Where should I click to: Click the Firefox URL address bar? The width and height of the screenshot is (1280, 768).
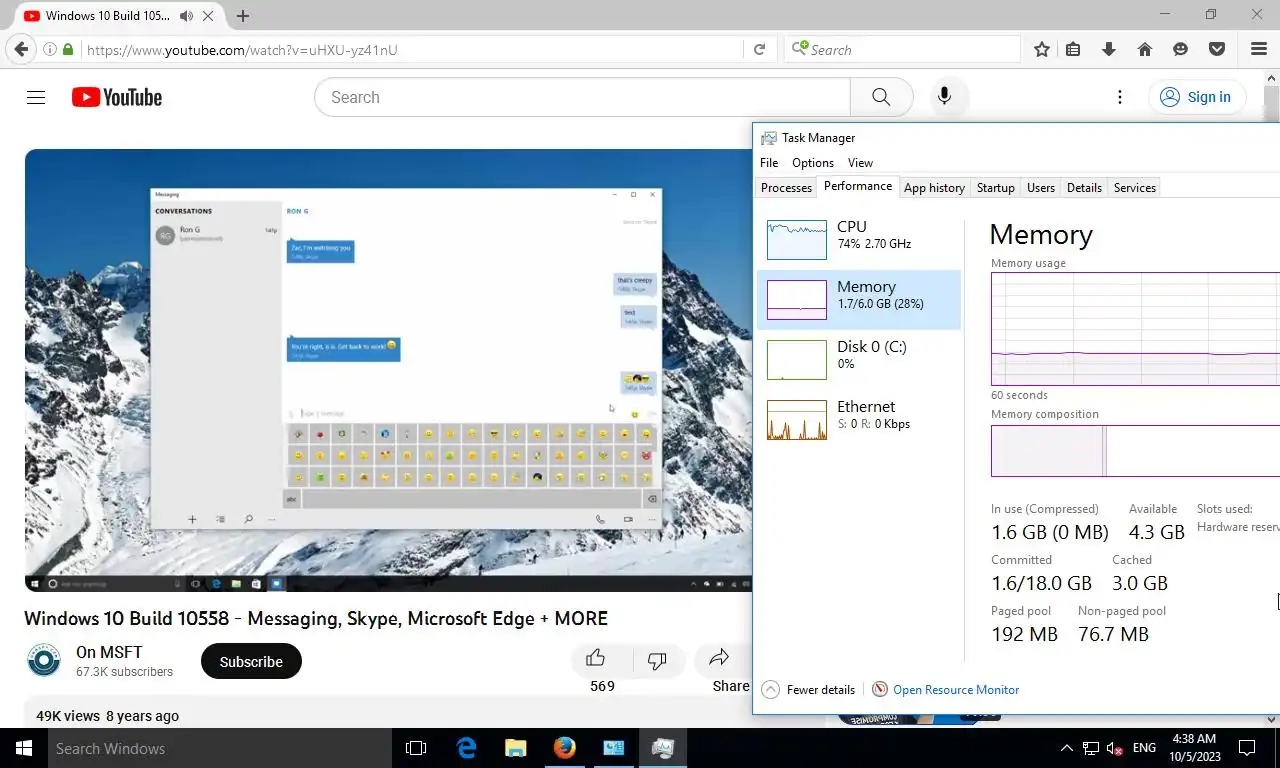click(410, 49)
